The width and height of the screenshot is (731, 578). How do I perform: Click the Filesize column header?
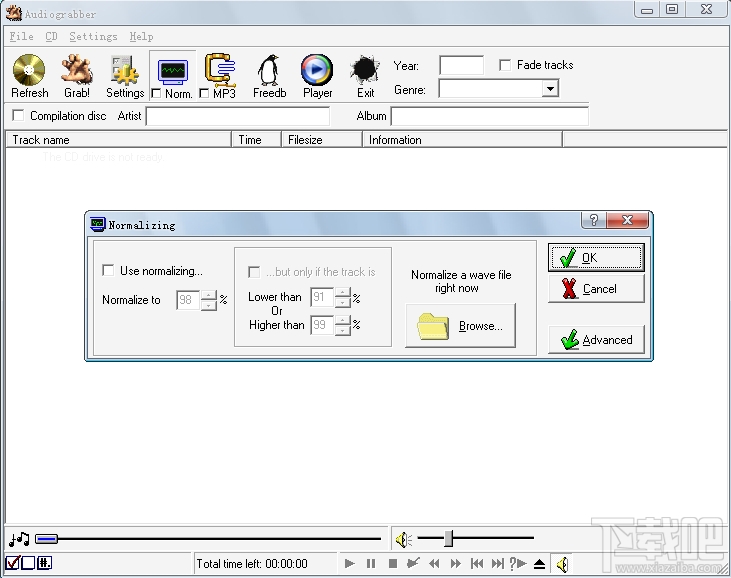pos(322,139)
